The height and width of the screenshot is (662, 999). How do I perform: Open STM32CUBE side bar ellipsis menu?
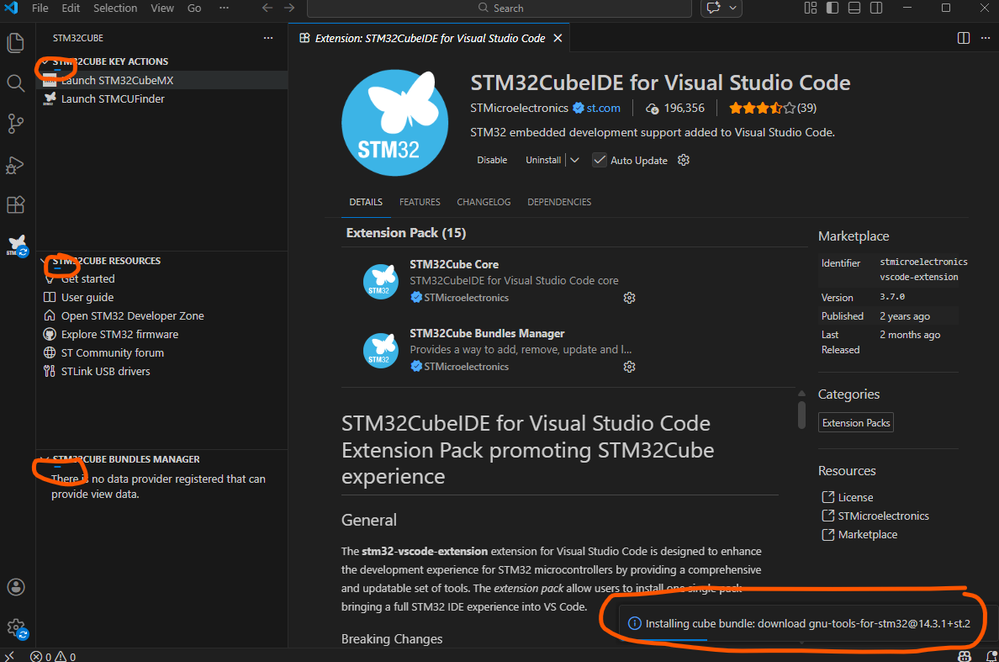tap(268, 38)
